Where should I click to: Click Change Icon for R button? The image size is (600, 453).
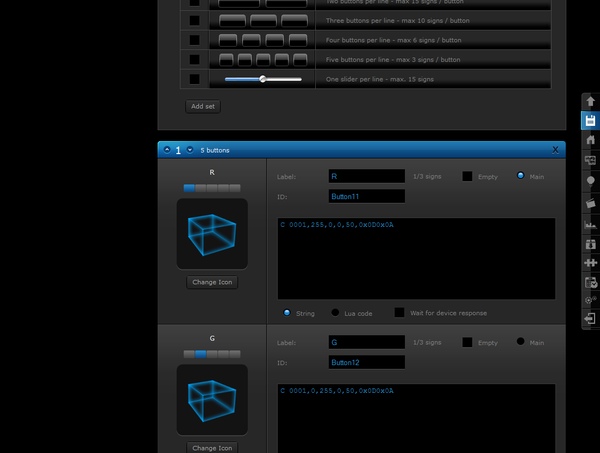212,282
